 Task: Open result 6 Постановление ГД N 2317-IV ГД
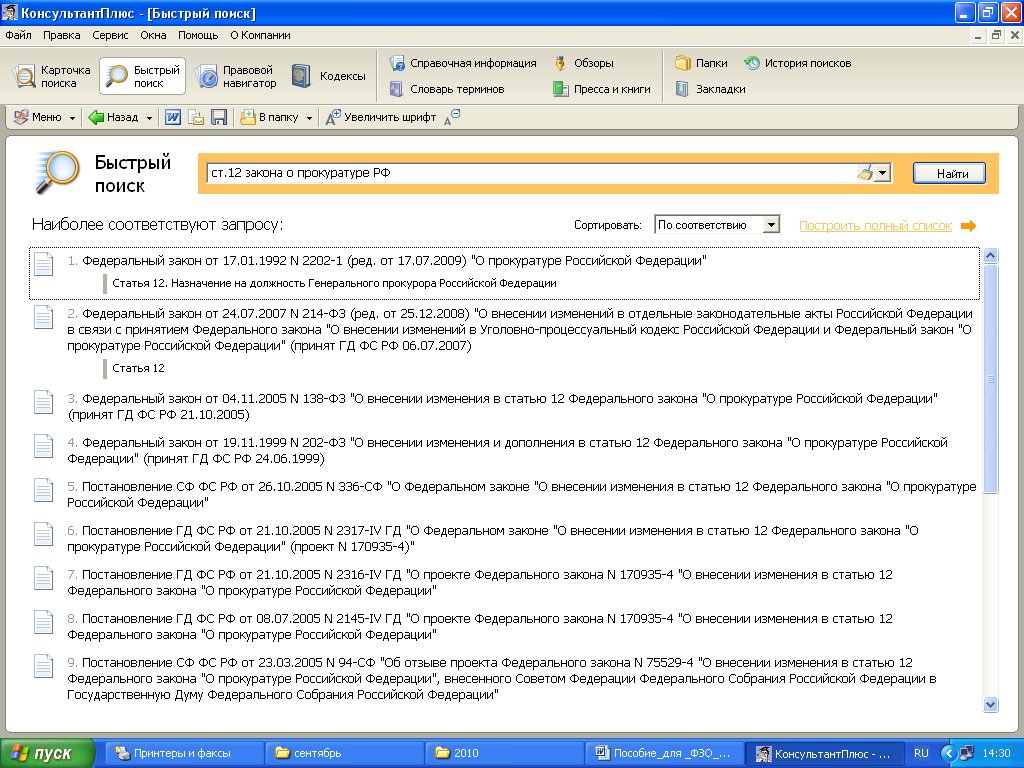tap(492, 539)
